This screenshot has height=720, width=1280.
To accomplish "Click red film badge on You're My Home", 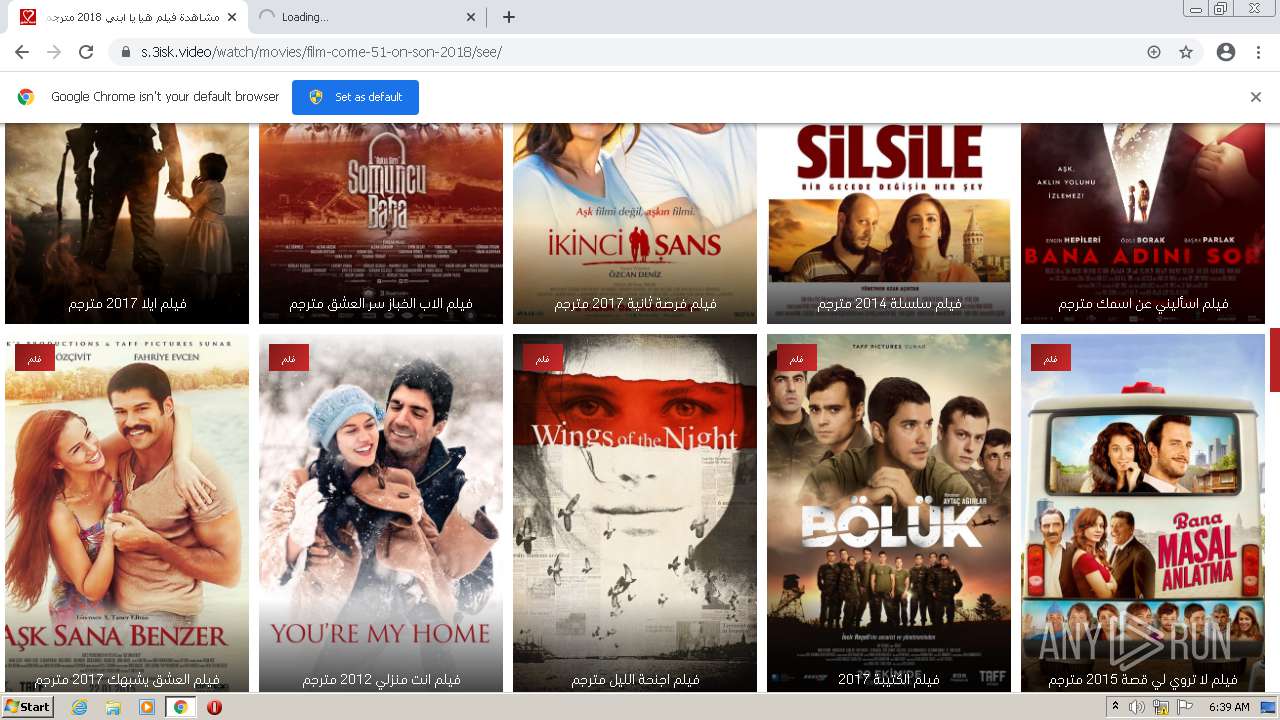I will pos(289,358).
